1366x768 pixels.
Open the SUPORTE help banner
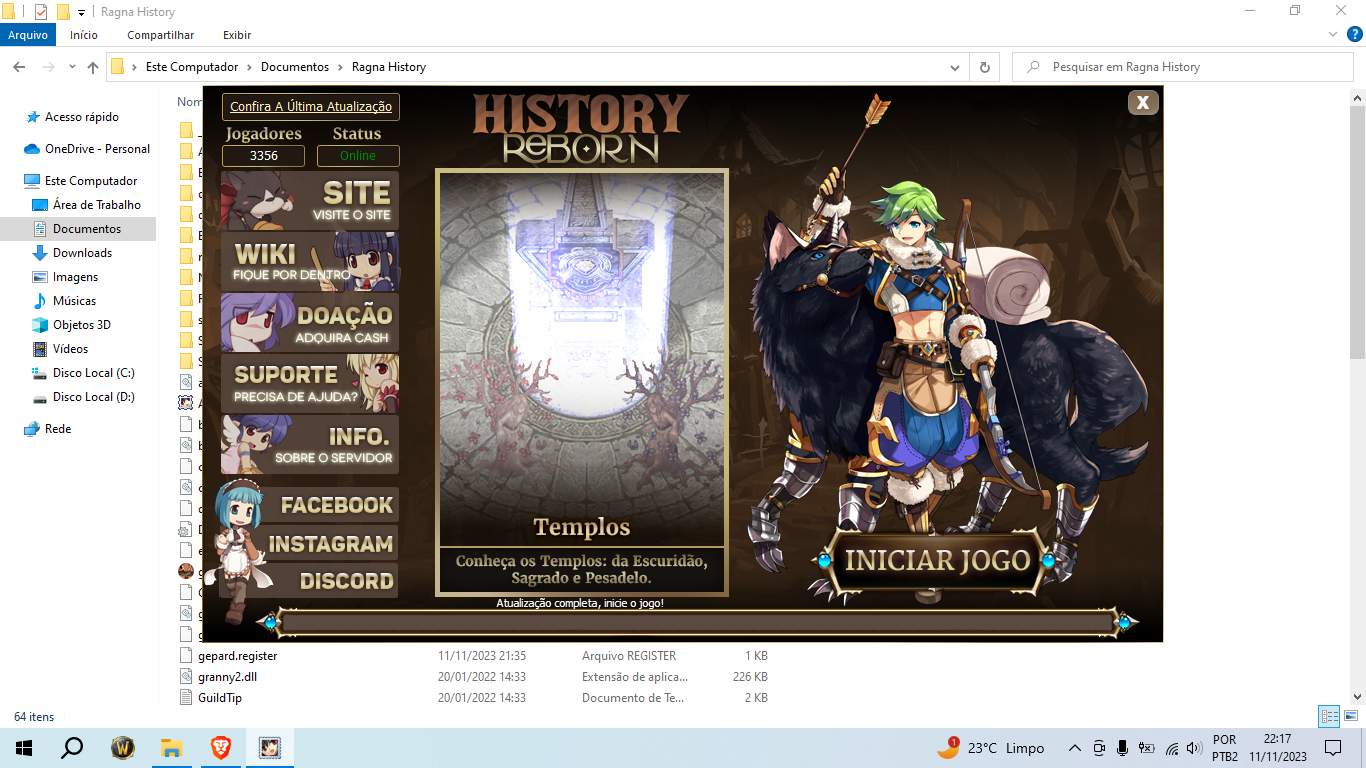point(309,384)
